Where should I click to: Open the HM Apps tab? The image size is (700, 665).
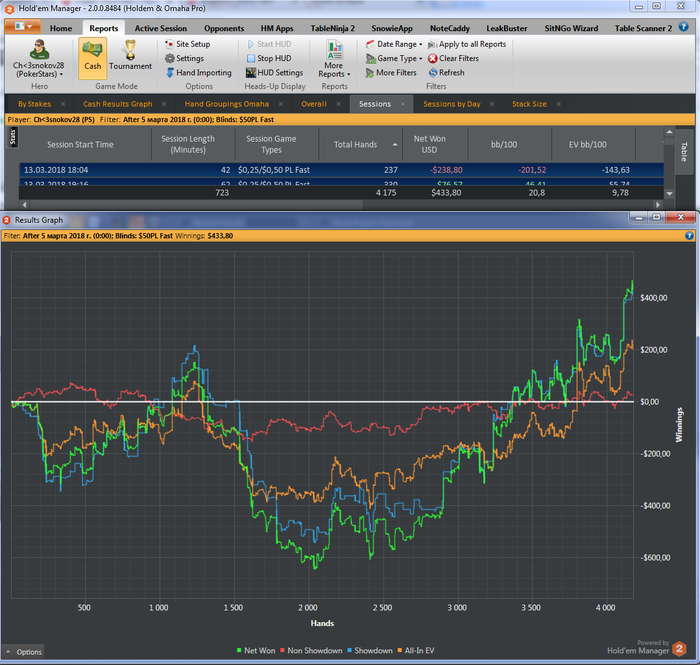[277, 28]
